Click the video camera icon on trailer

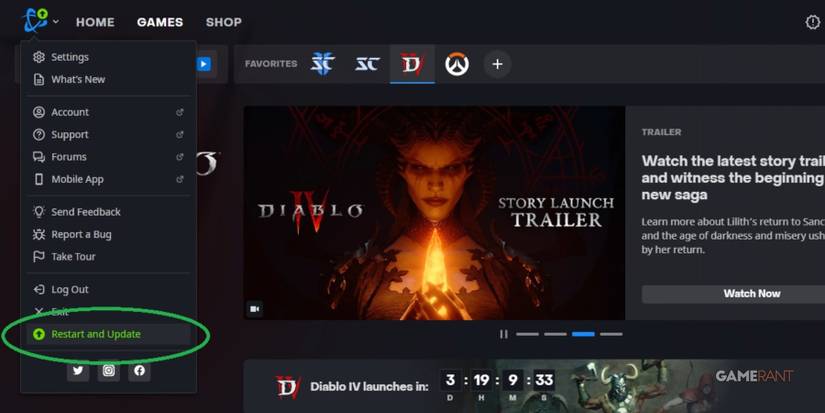click(255, 309)
